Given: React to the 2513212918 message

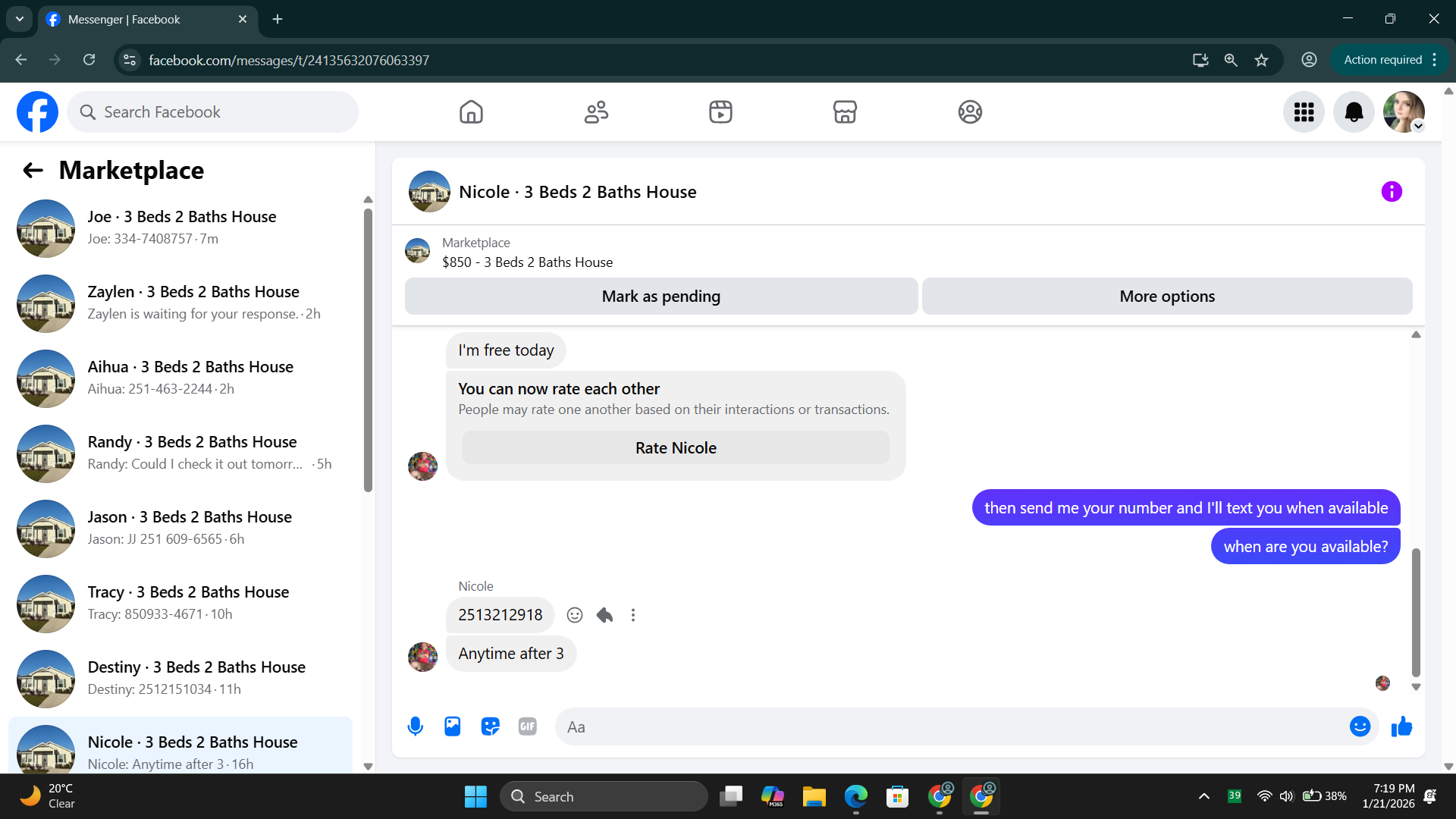Looking at the screenshot, I should tap(575, 615).
